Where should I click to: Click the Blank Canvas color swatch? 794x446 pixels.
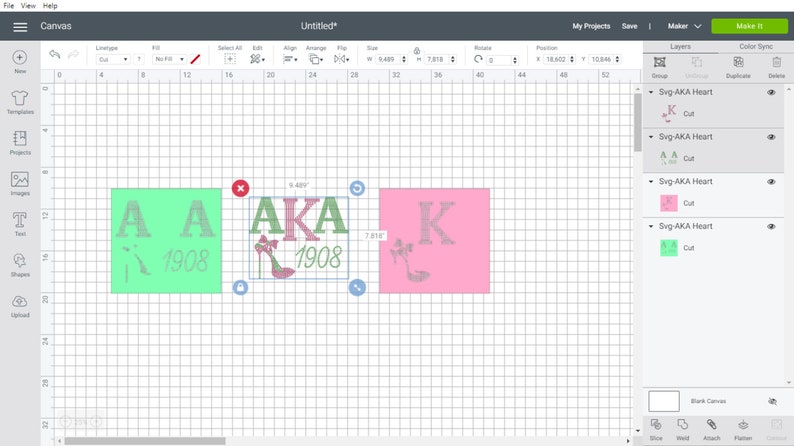click(664, 401)
